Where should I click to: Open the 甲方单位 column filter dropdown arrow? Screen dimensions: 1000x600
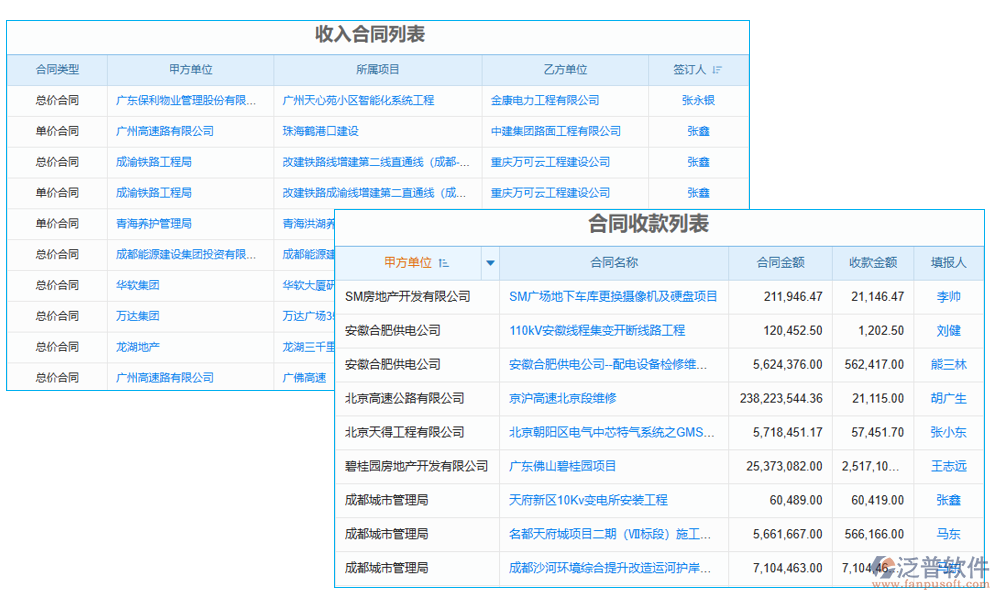click(x=490, y=262)
